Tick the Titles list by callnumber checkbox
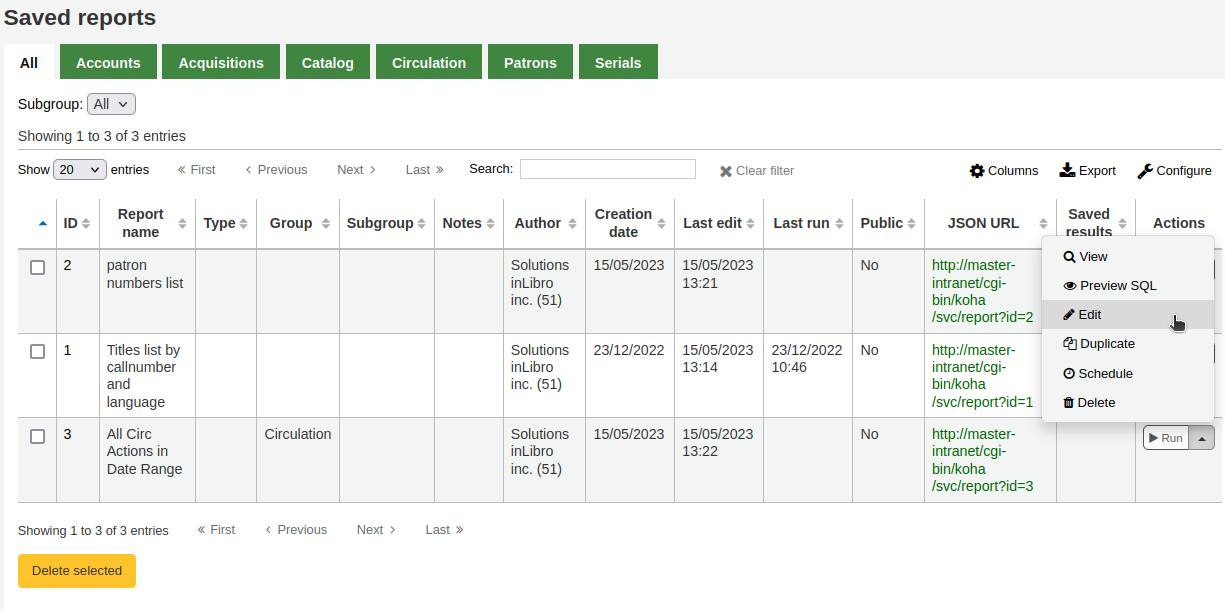The height and width of the screenshot is (611, 1225). pos(37,351)
